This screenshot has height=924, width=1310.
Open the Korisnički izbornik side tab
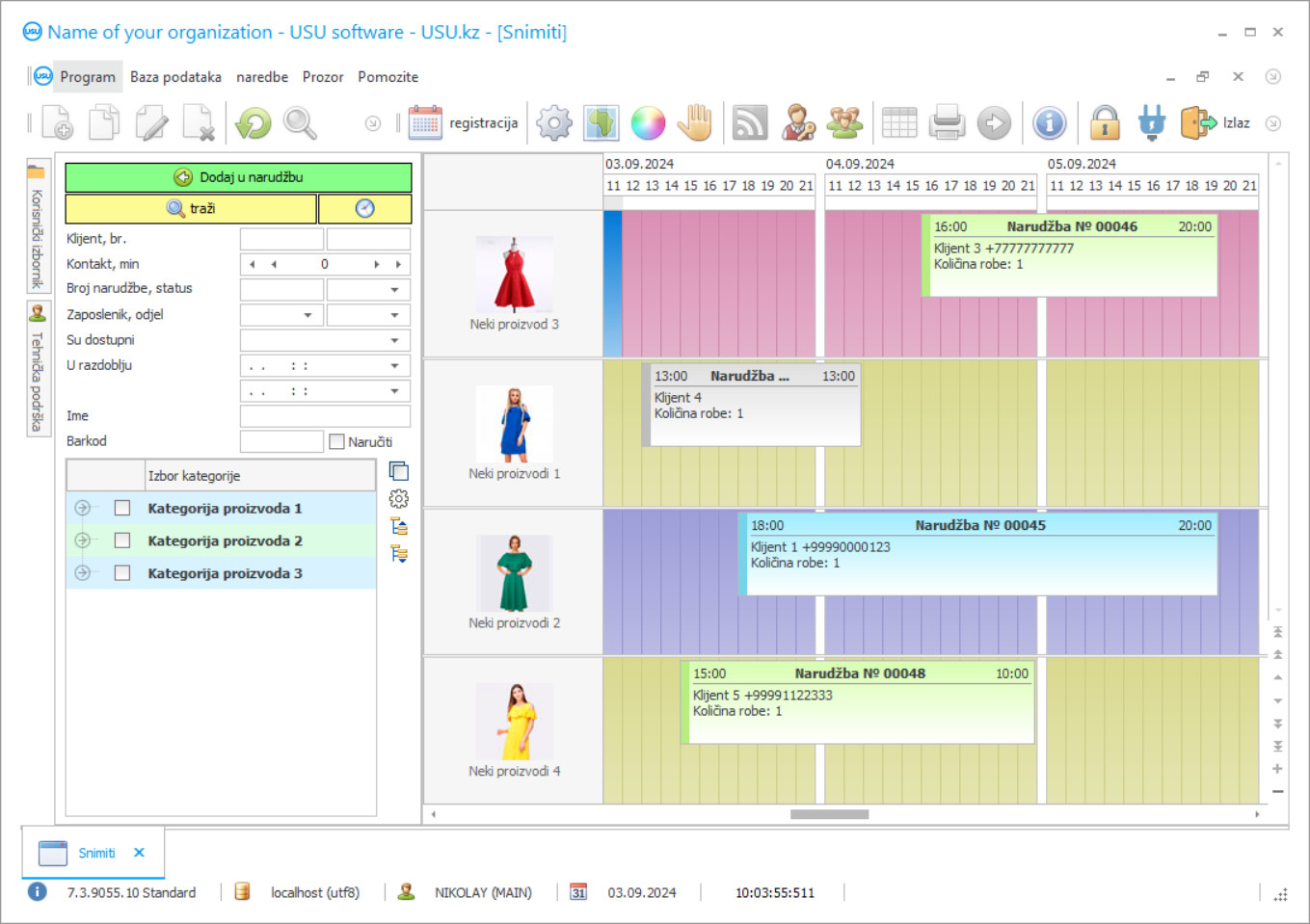click(x=38, y=226)
